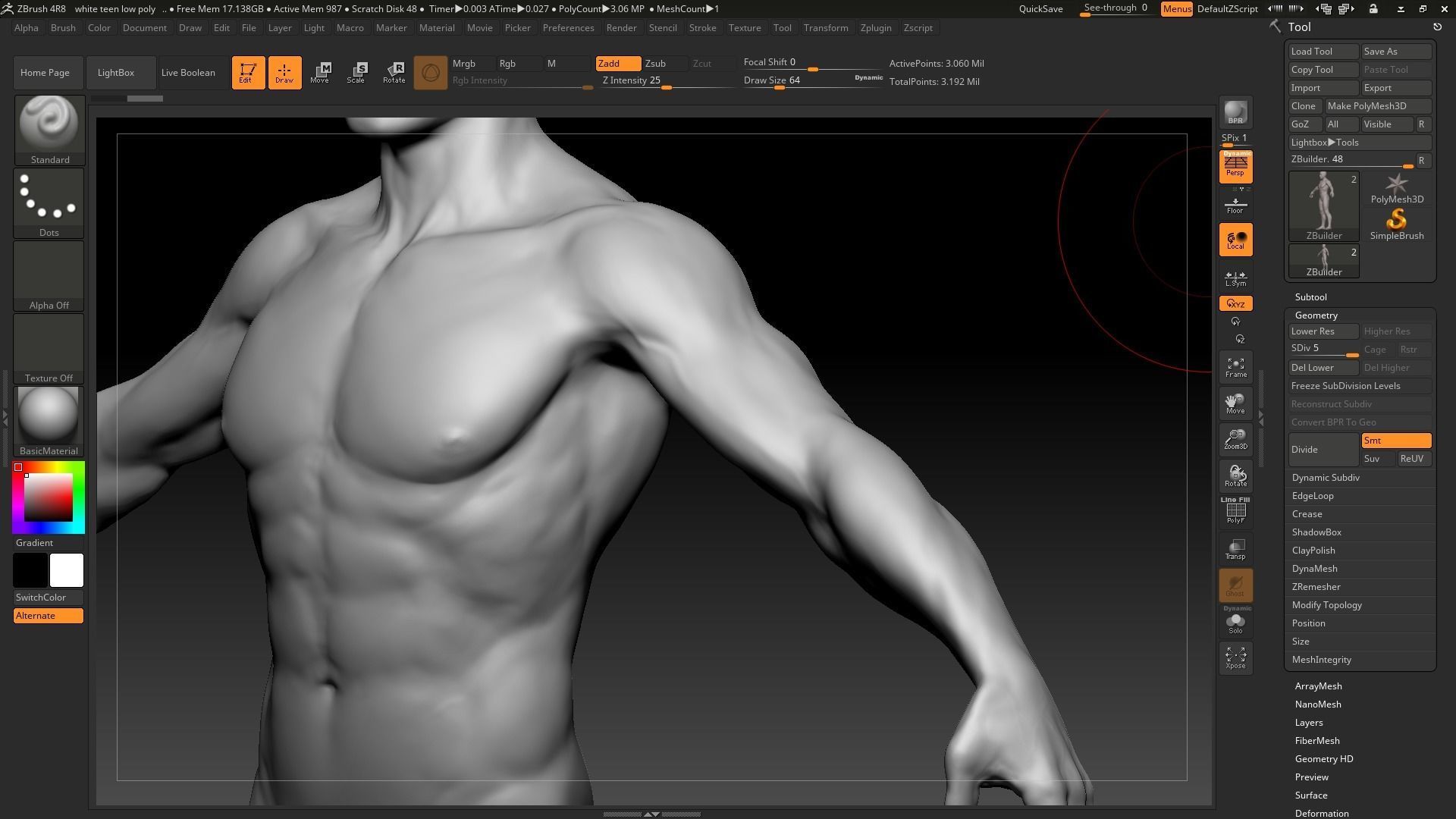Select the Move gizmo tool in top shelf
1456x819 pixels.
[x=320, y=73]
